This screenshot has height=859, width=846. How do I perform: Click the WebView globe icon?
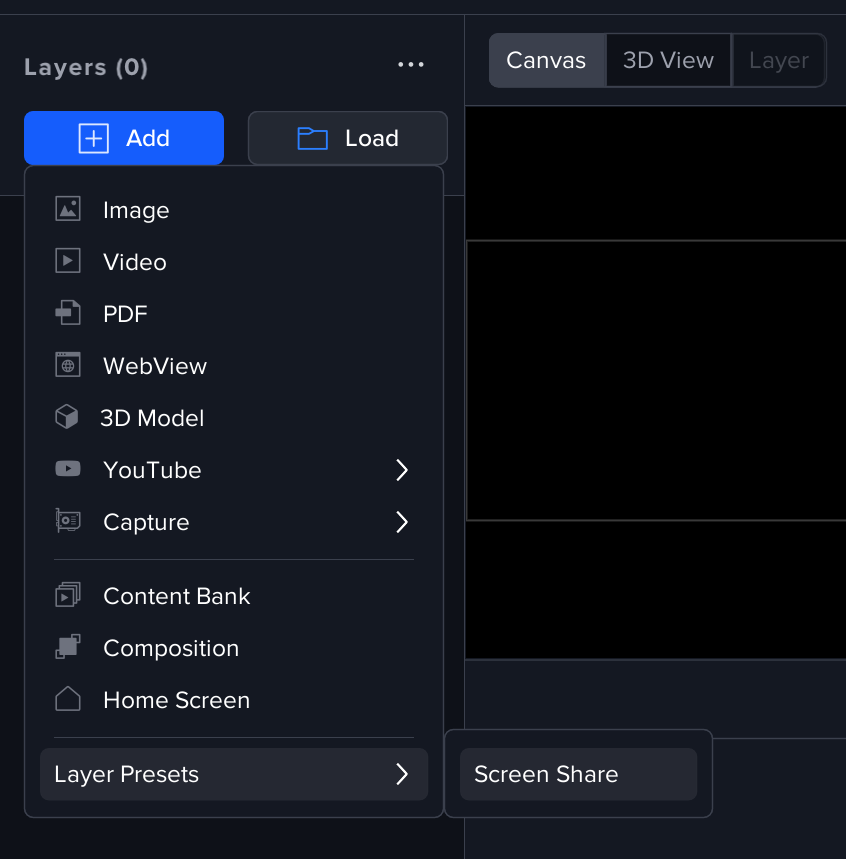click(x=67, y=366)
